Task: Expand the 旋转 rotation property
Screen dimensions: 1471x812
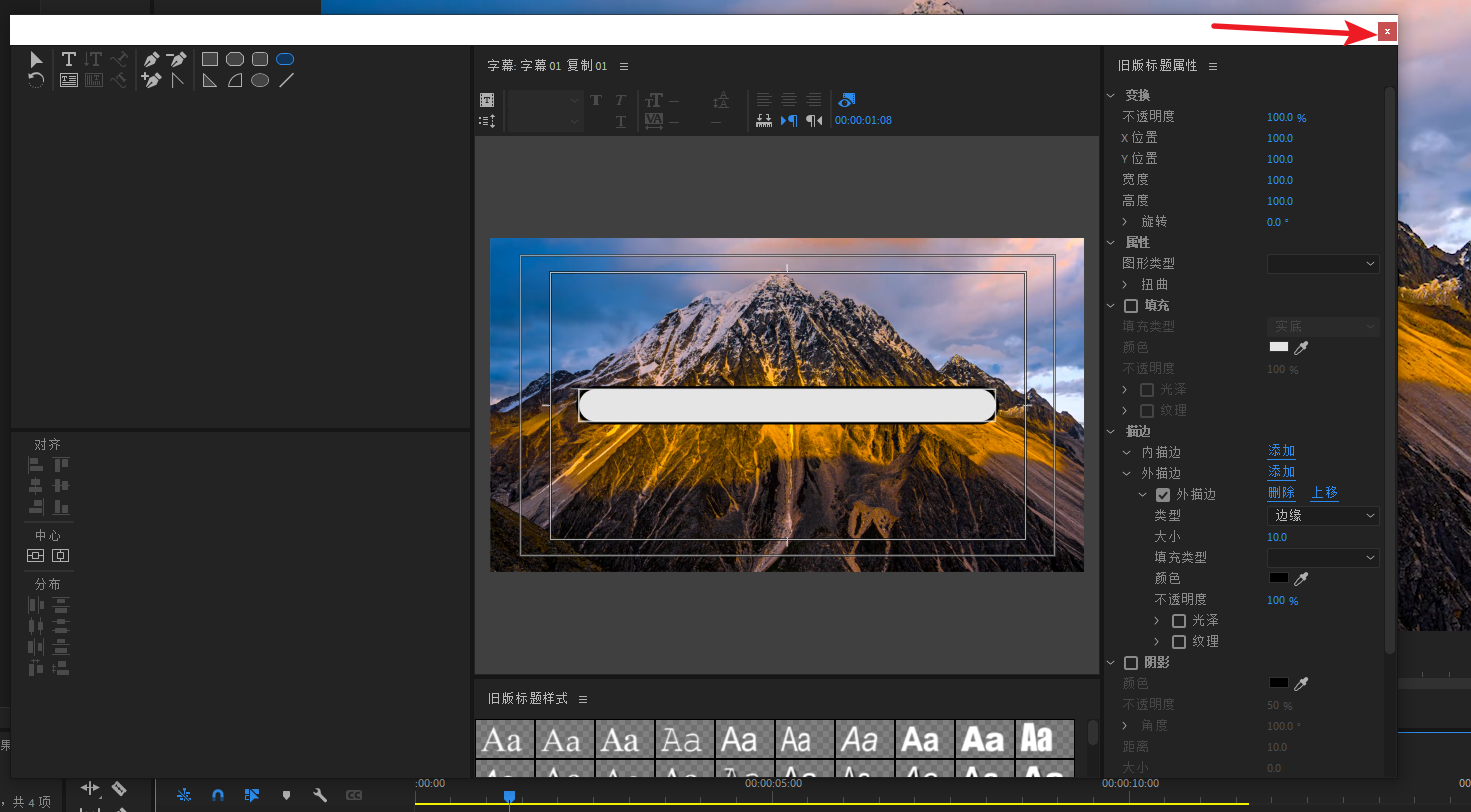Action: tap(1125, 222)
